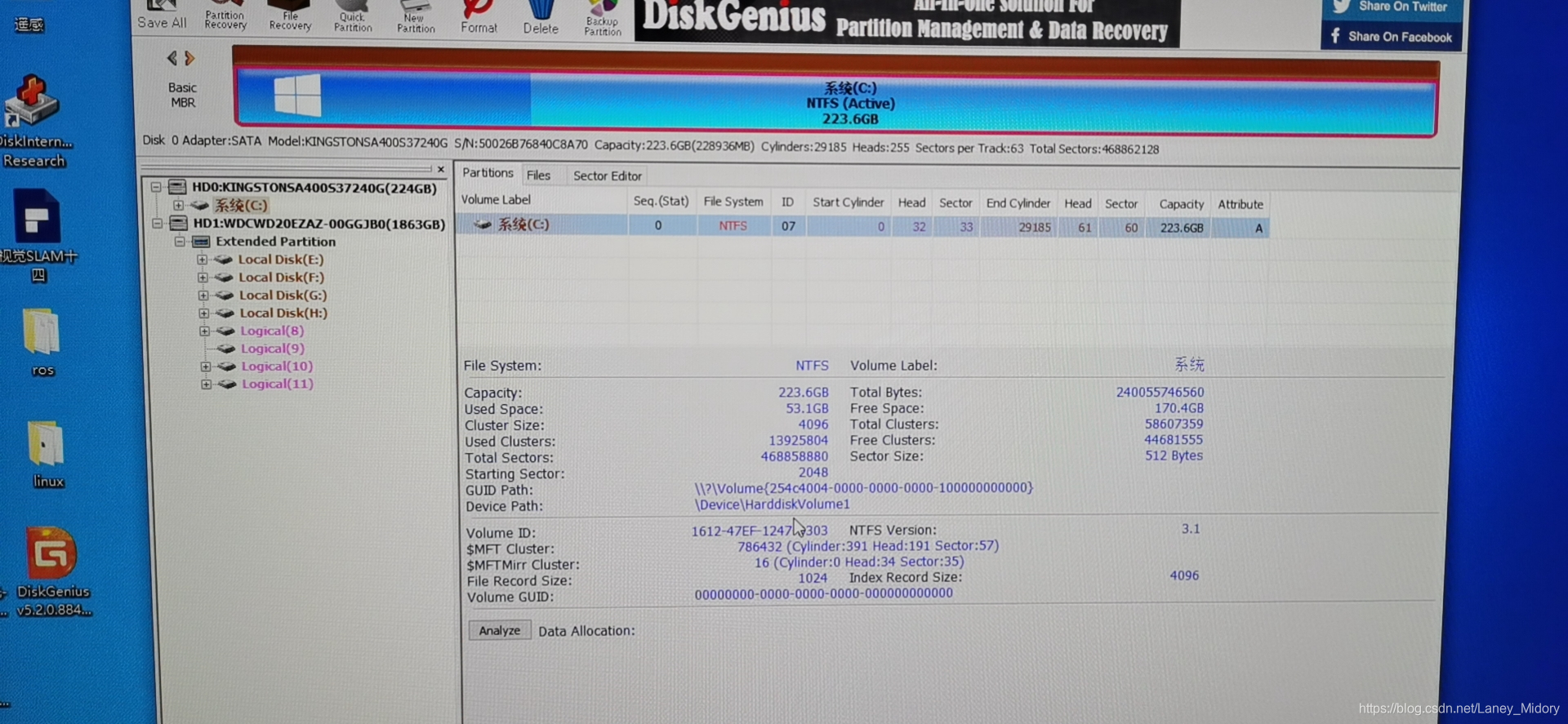This screenshot has width=1568, height=724.
Task: Select Logical(11) tree item
Action: coord(278,384)
